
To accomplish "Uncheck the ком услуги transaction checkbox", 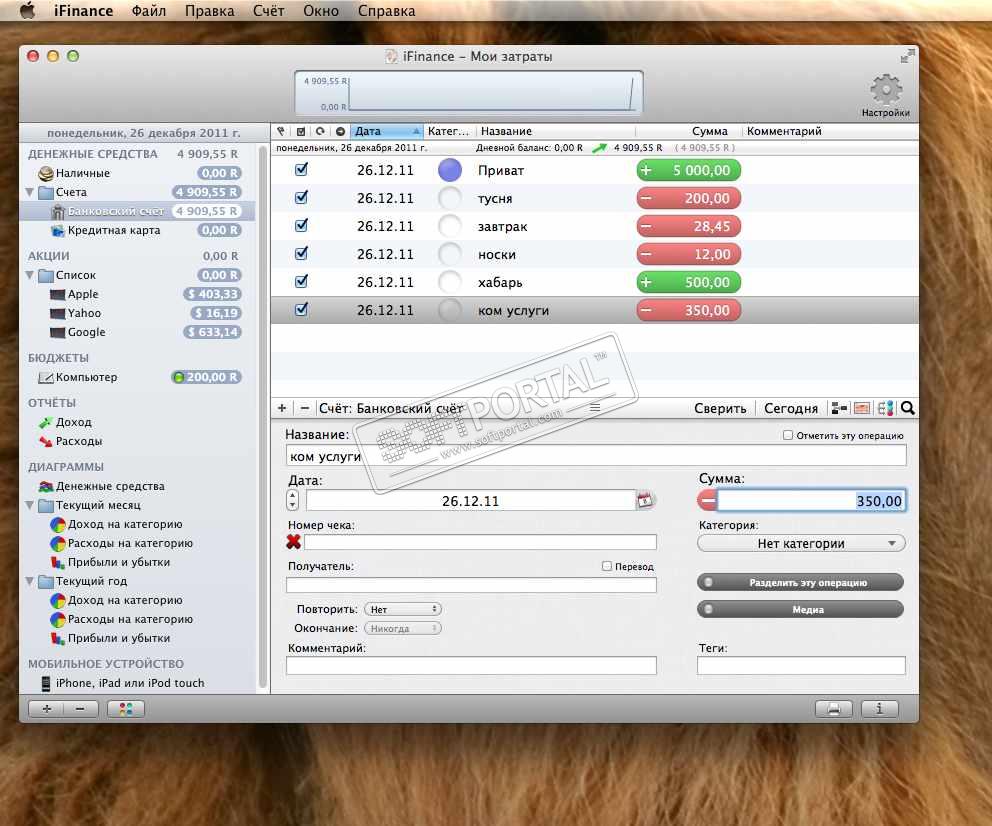I will point(302,309).
